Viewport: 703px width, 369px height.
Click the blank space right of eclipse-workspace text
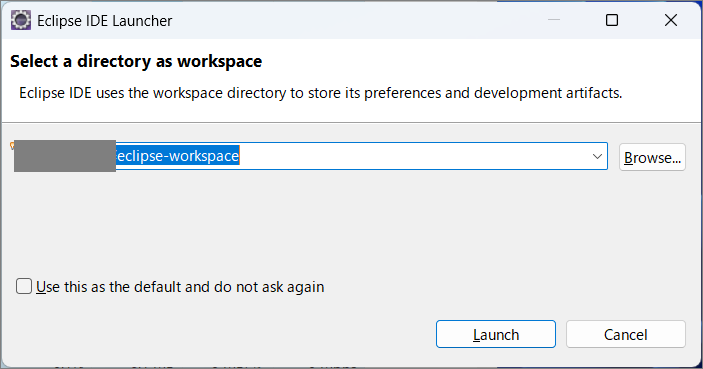click(412, 156)
